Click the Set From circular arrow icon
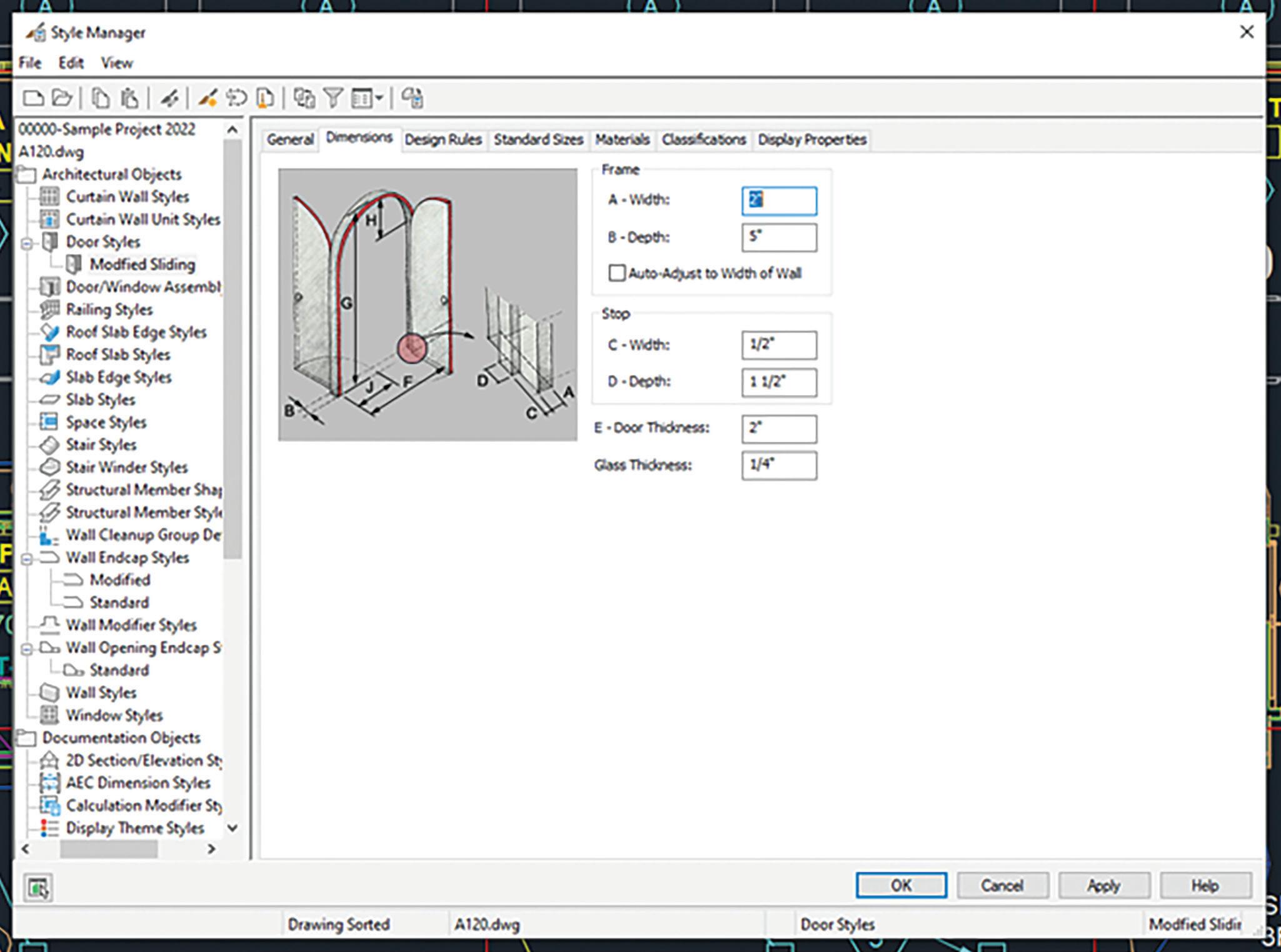1281x952 pixels. (x=236, y=98)
